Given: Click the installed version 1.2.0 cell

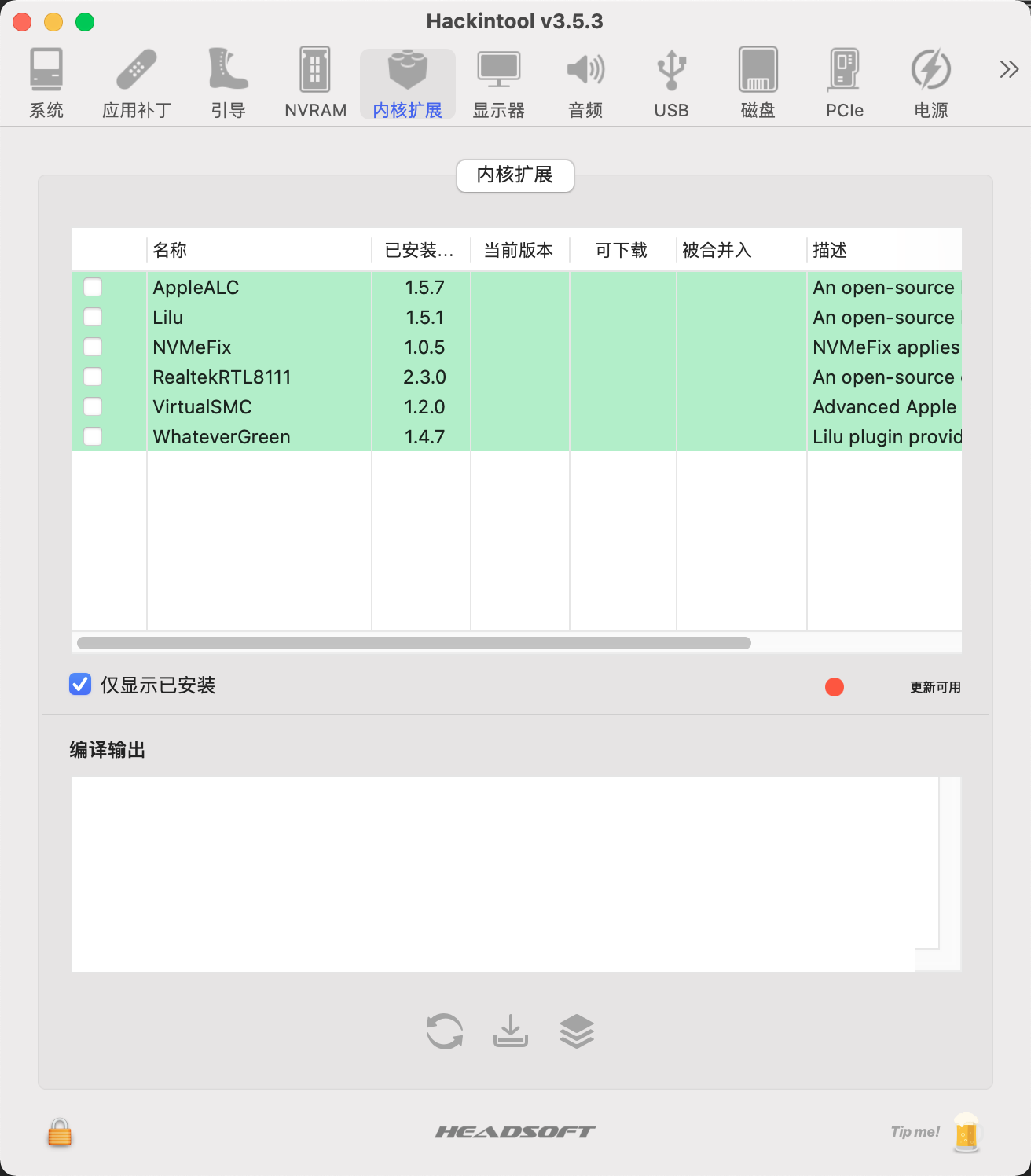Looking at the screenshot, I should pyautogui.click(x=421, y=407).
